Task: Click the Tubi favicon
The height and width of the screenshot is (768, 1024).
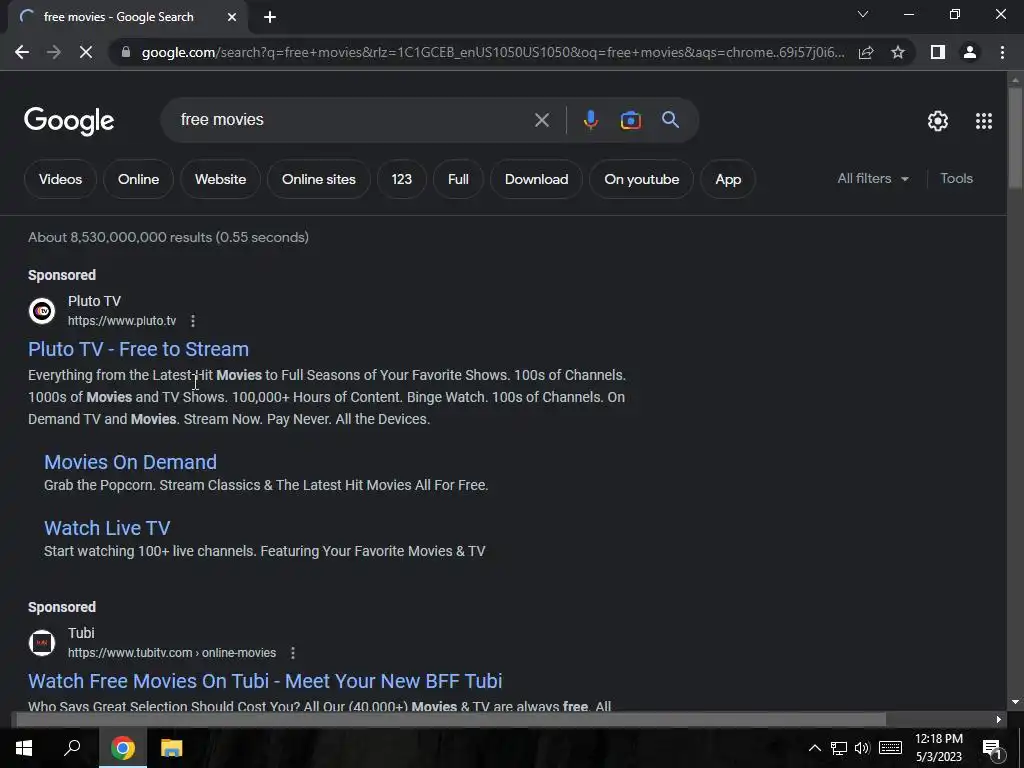Action: coord(42,643)
